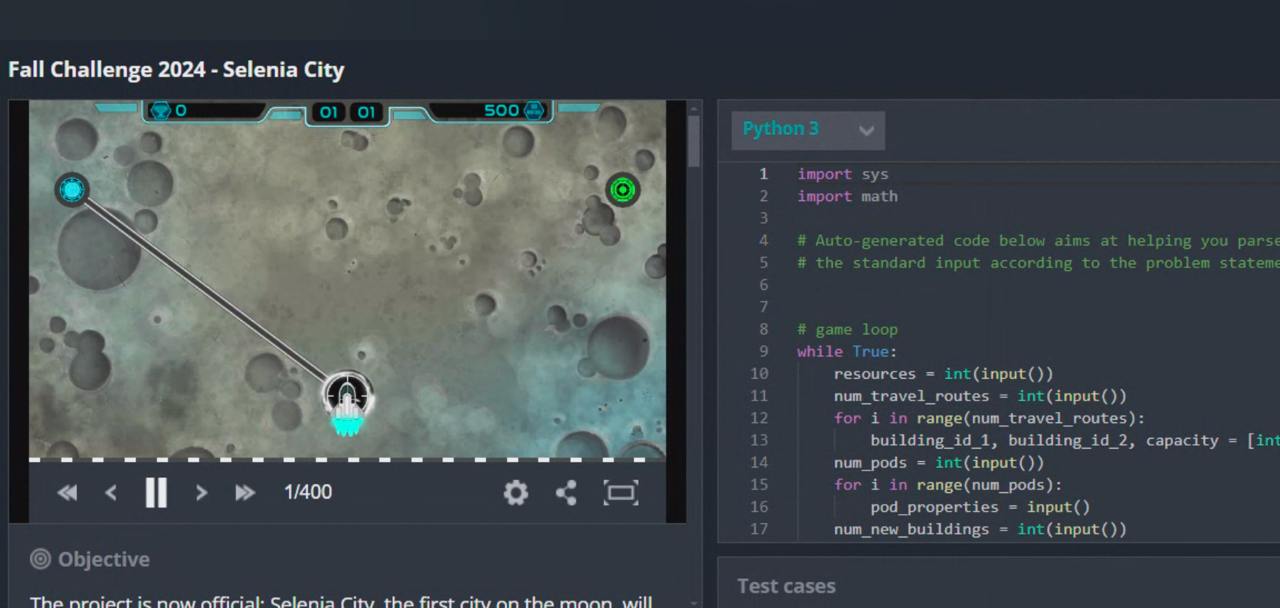This screenshot has height=608, width=1280.
Task: Pause the game replay
Action: click(x=156, y=492)
